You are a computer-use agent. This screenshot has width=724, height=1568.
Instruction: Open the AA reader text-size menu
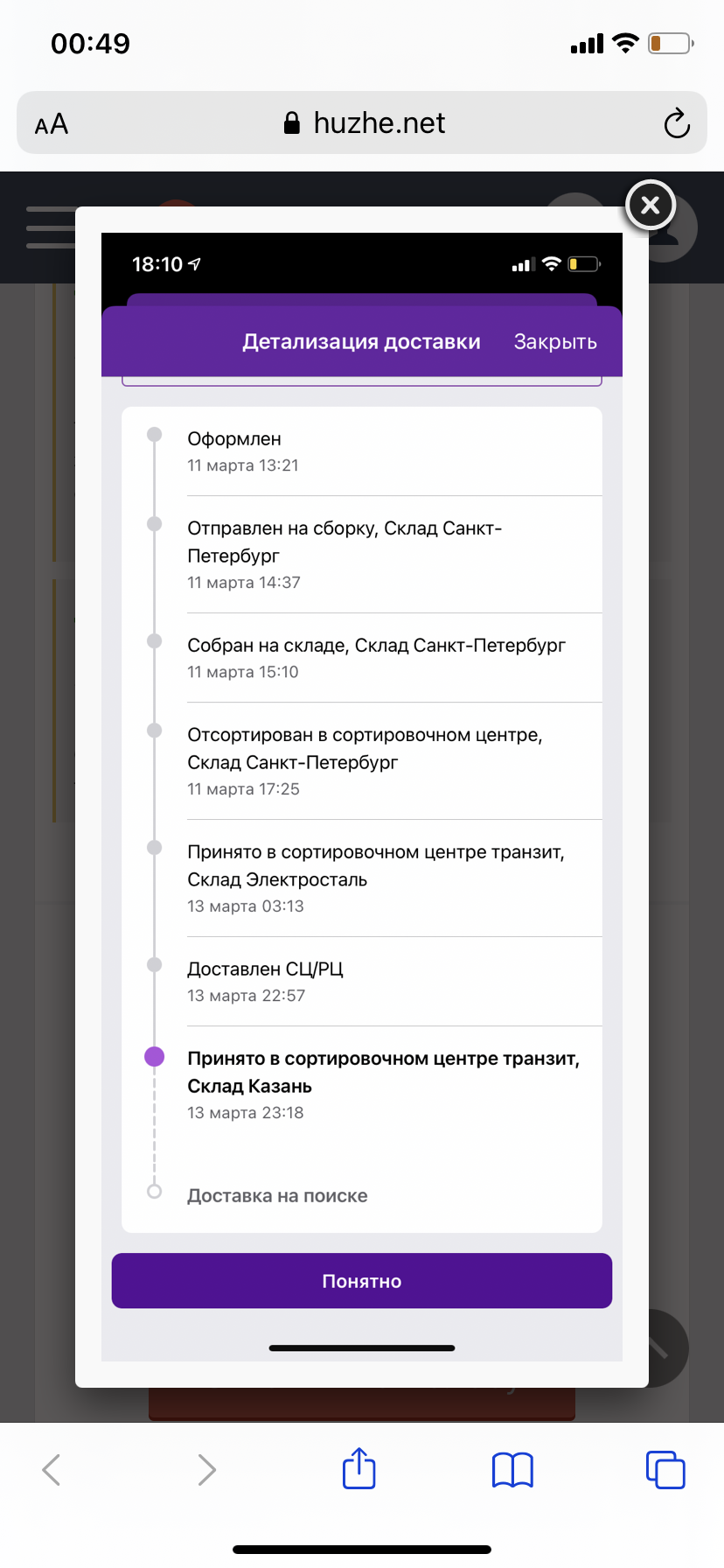[x=52, y=124]
